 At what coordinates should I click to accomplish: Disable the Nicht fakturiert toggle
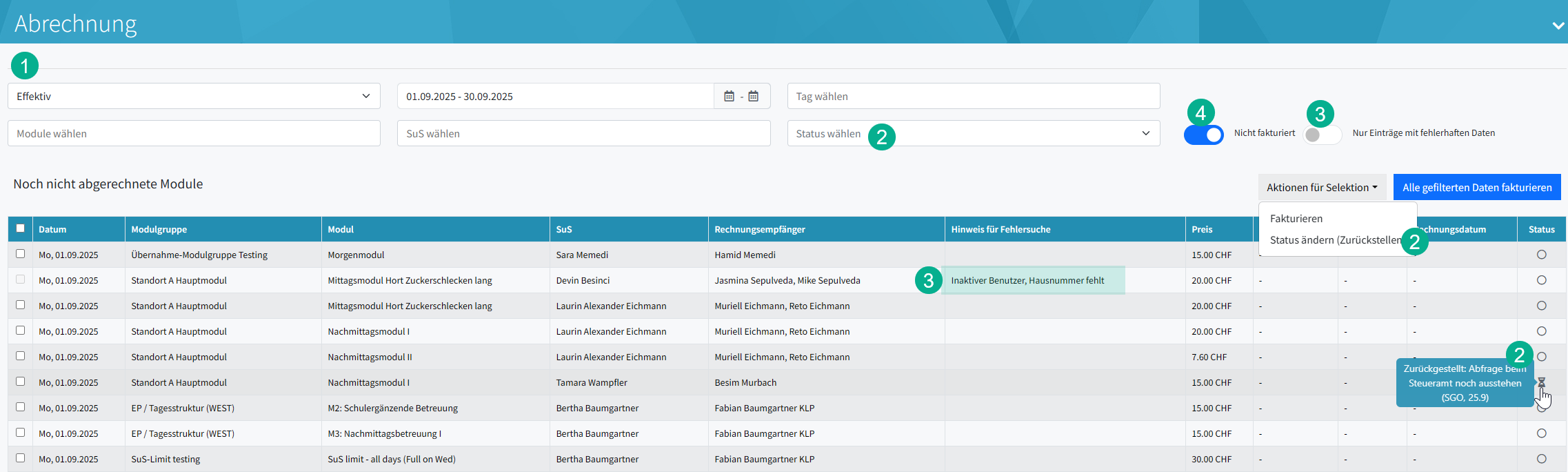point(1204,135)
